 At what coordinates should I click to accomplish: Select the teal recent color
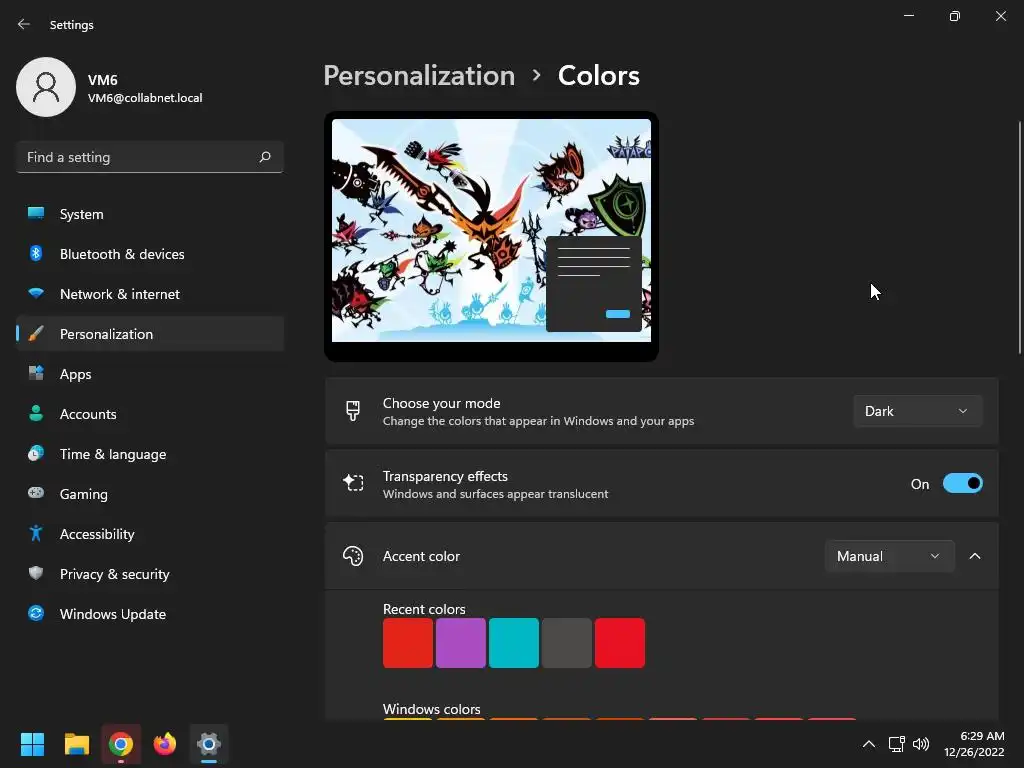point(514,643)
